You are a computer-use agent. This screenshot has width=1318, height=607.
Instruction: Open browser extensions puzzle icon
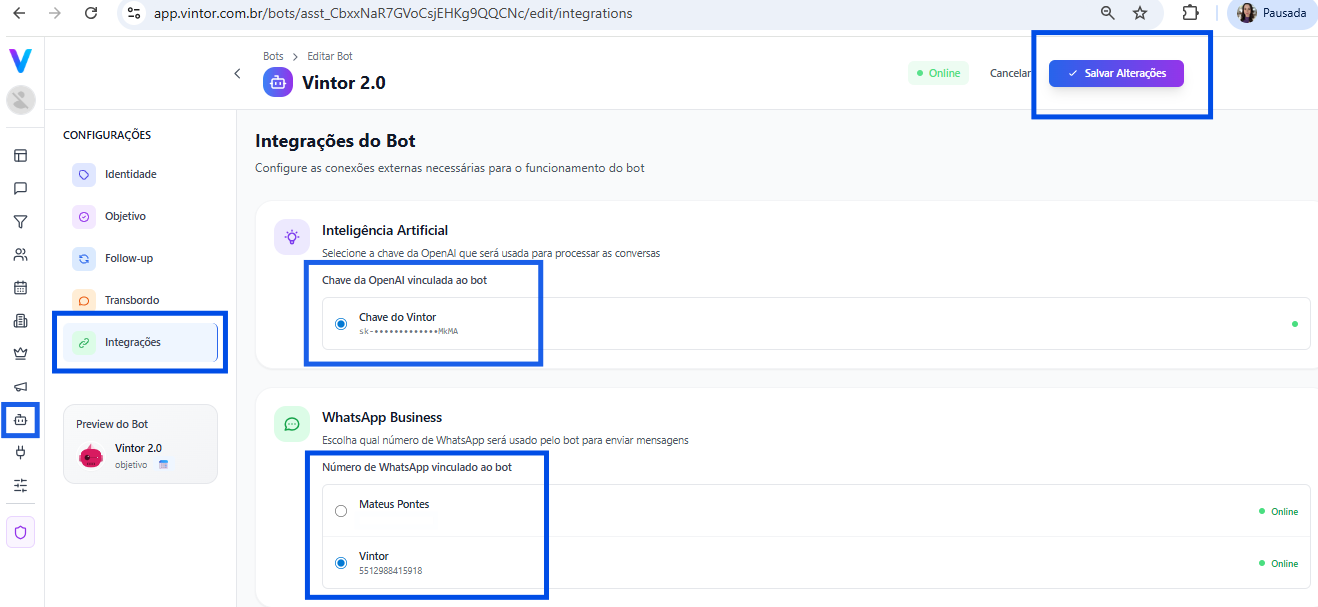[x=1190, y=13]
